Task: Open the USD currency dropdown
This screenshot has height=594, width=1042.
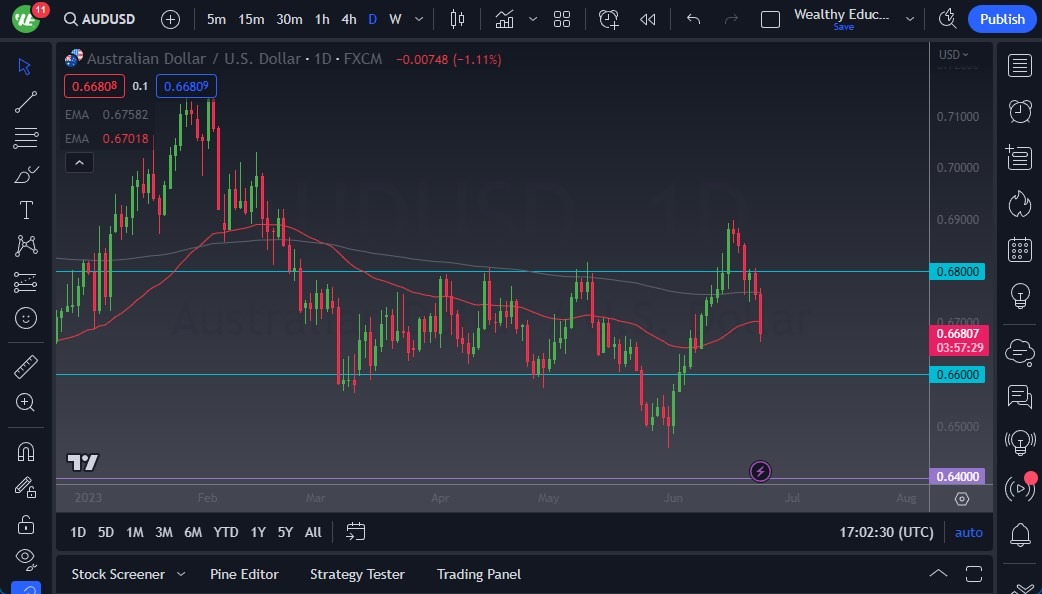Action: coord(953,55)
